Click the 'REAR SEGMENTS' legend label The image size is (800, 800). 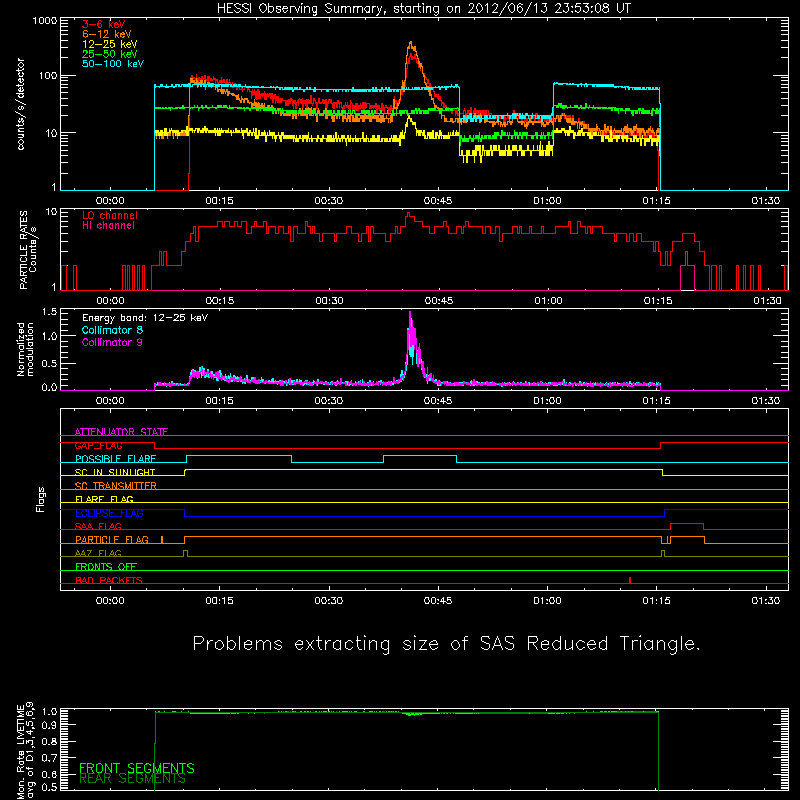pos(133,779)
